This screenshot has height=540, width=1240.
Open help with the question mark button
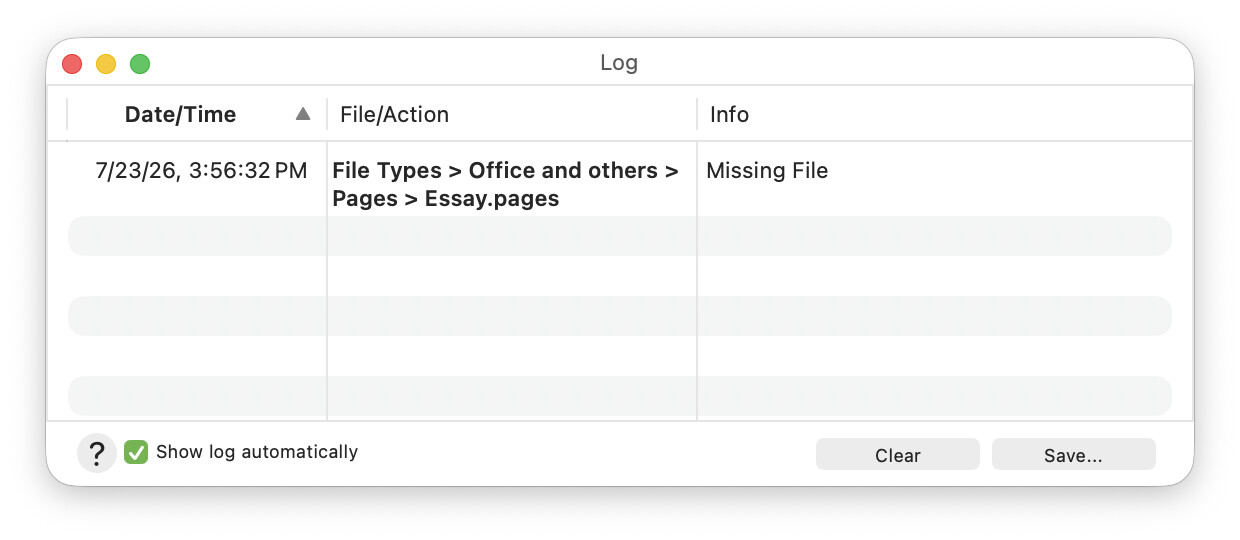point(97,454)
